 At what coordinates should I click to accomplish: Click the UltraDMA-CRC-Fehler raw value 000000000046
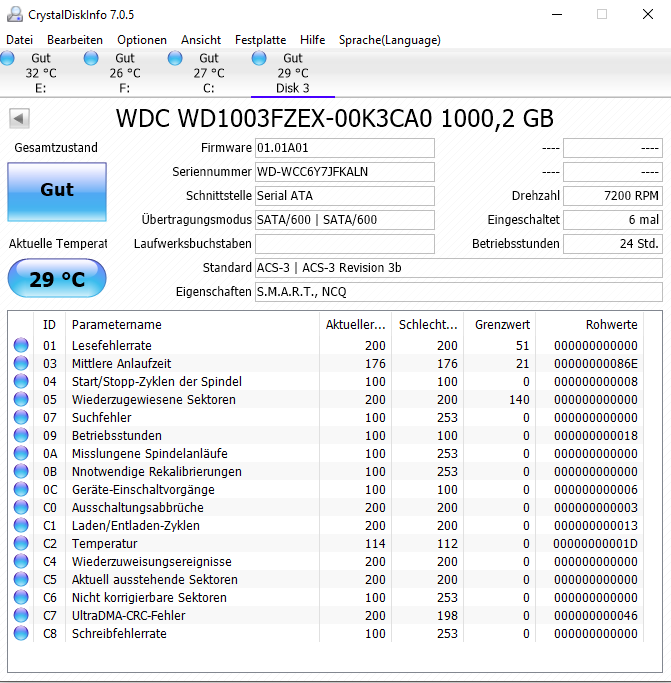(596, 616)
